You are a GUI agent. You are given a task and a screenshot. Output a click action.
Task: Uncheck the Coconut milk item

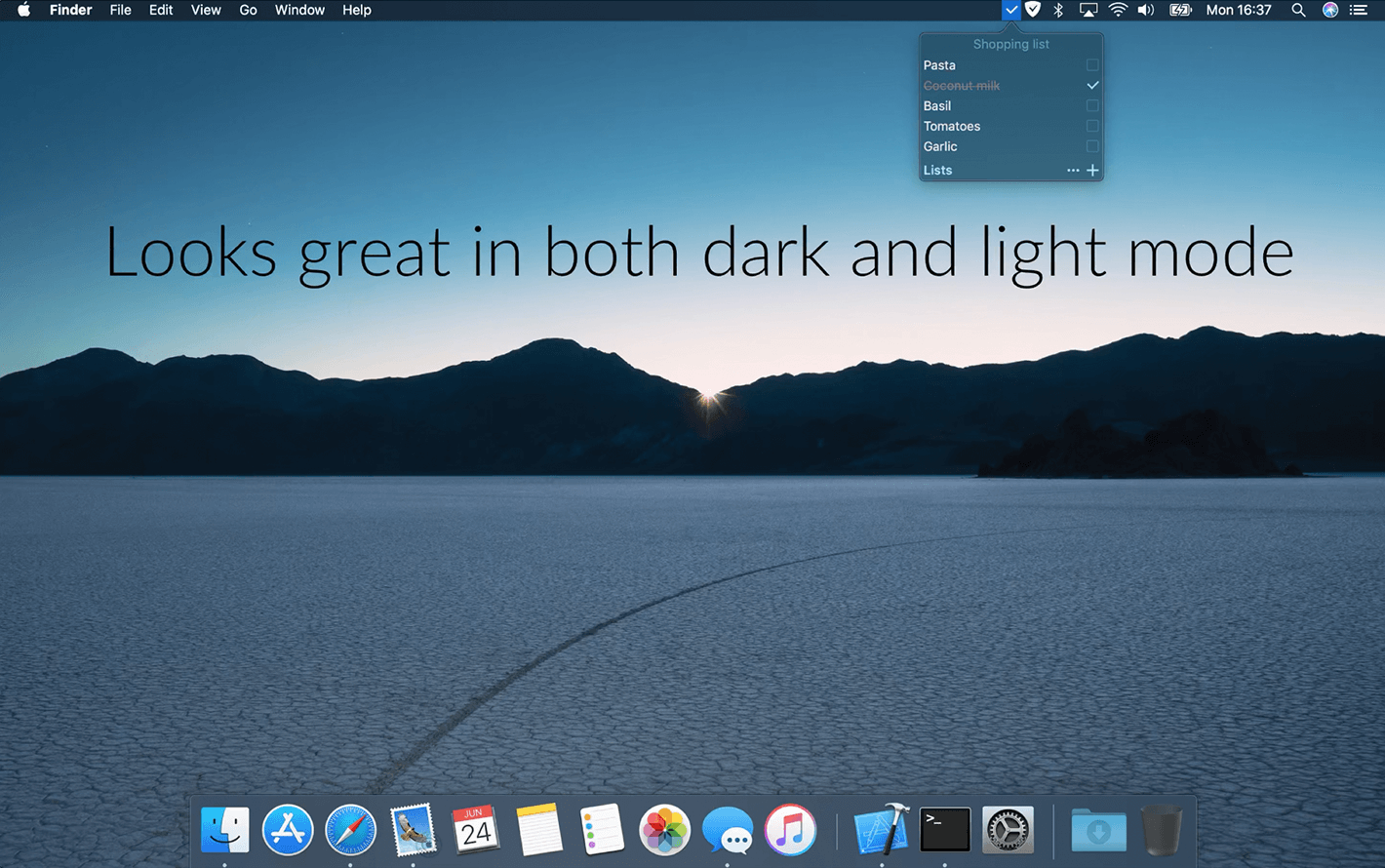[1092, 86]
